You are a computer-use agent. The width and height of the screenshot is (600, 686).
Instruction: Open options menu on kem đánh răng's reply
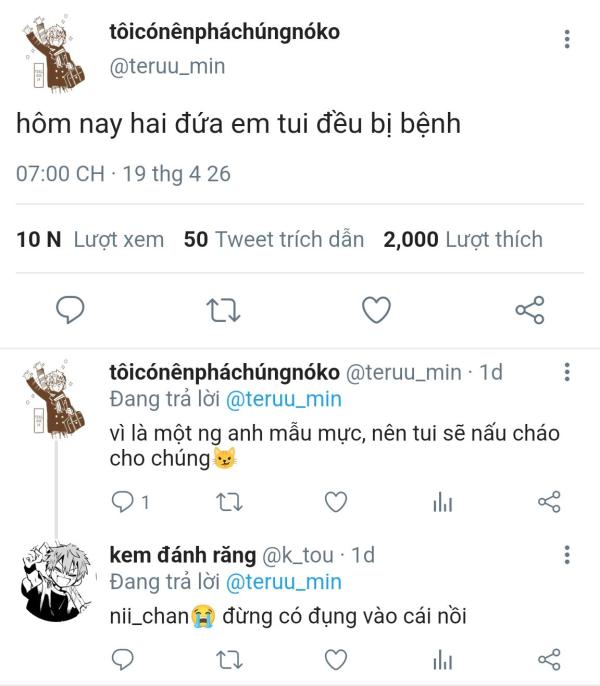[x=567, y=555]
